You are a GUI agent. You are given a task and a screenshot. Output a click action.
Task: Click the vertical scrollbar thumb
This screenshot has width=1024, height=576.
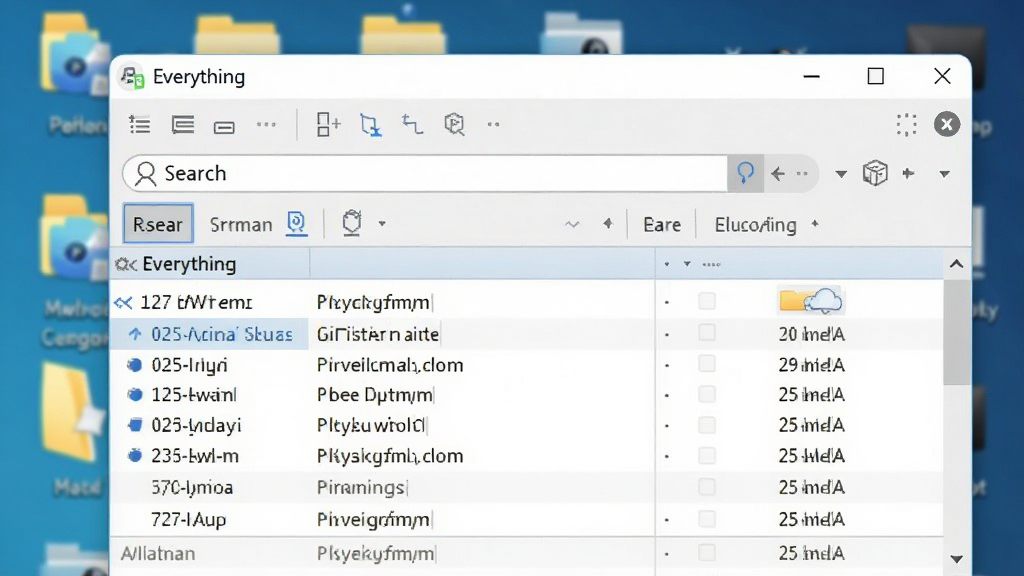(956, 333)
